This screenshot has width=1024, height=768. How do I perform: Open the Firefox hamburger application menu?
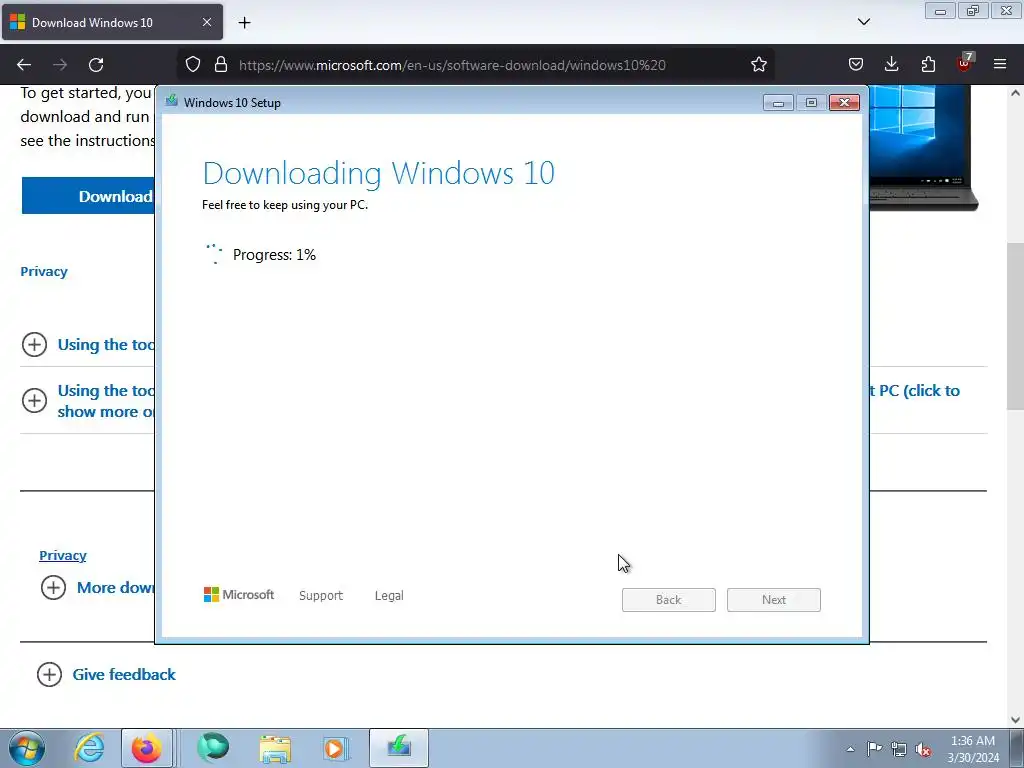pos(1000,64)
